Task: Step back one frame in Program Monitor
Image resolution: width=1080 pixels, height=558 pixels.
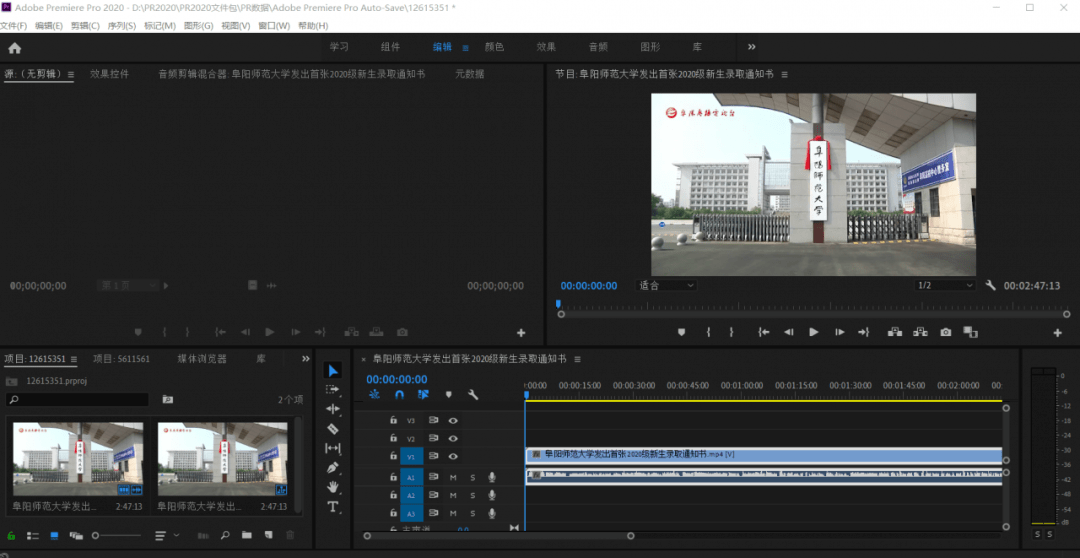Action: 789,332
